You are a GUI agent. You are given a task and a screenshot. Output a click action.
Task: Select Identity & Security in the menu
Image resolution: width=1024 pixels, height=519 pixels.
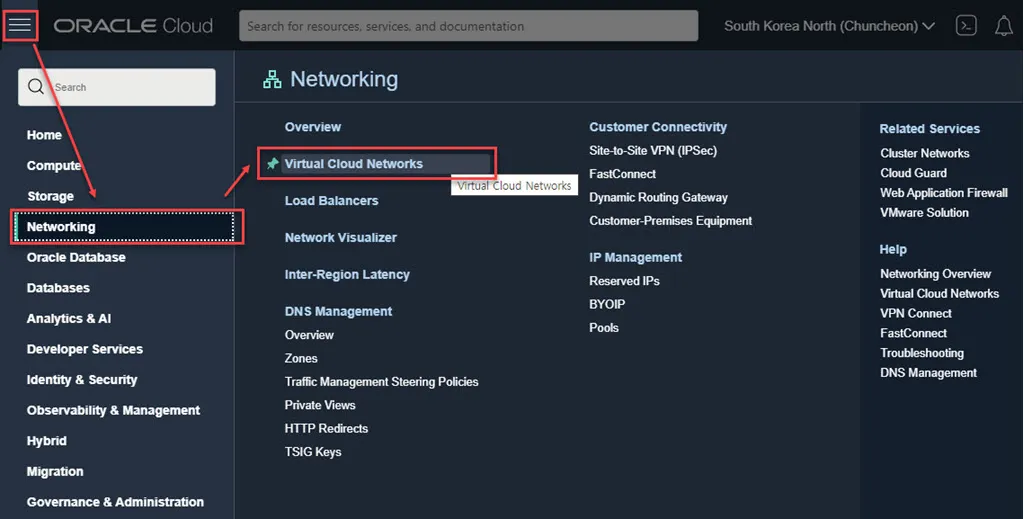(82, 380)
